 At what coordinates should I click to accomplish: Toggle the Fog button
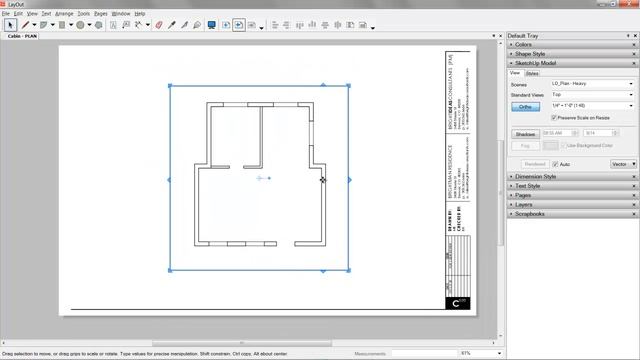(x=525, y=146)
